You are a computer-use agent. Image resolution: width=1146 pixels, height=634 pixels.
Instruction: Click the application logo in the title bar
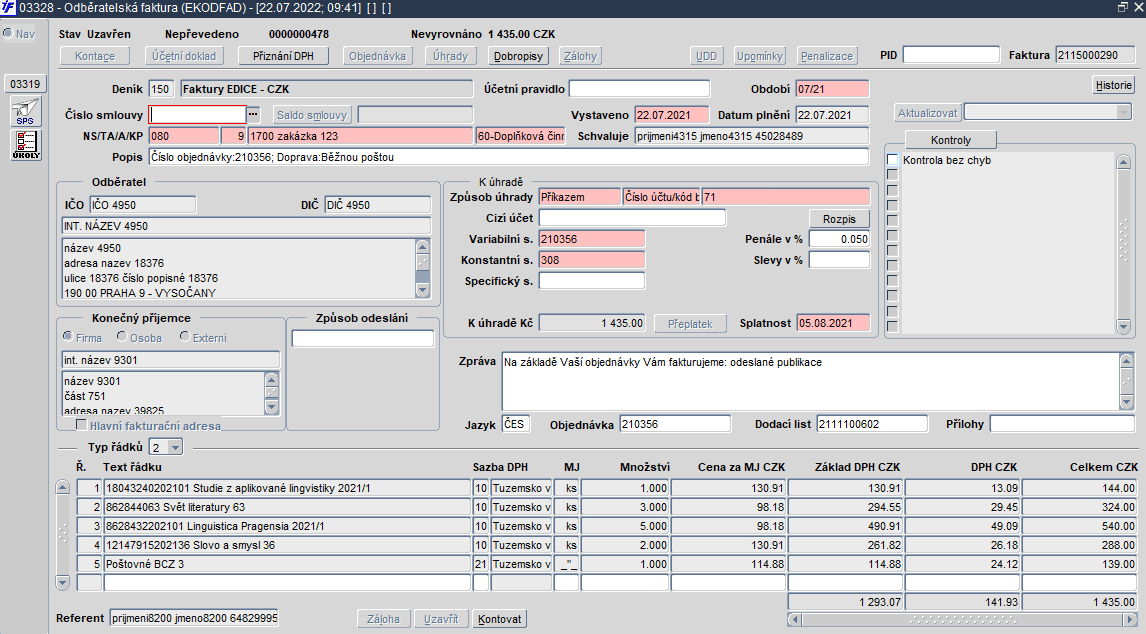pyautogui.click(x=9, y=8)
